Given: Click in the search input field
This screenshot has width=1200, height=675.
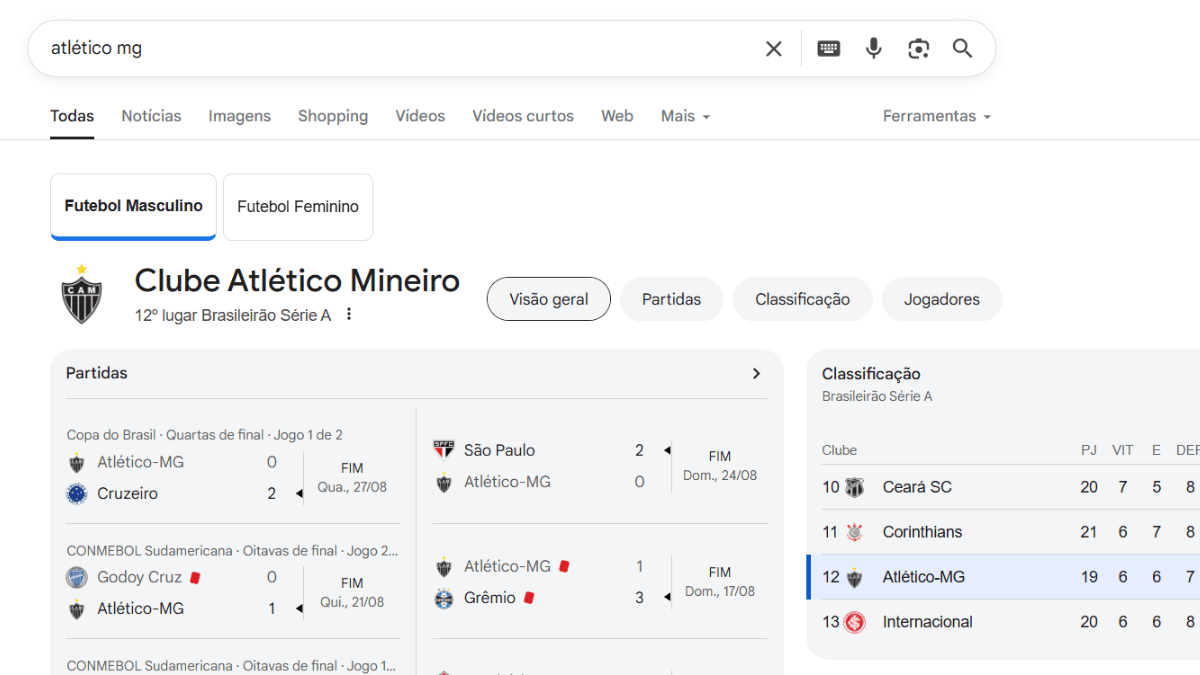Looking at the screenshot, I should click(x=400, y=49).
